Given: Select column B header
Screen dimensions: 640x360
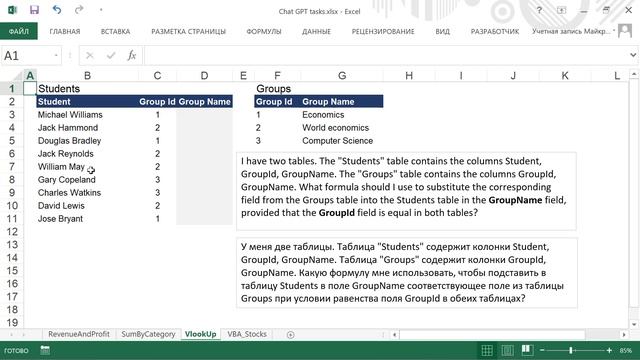Looking at the screenshot, I should point(87,76).
